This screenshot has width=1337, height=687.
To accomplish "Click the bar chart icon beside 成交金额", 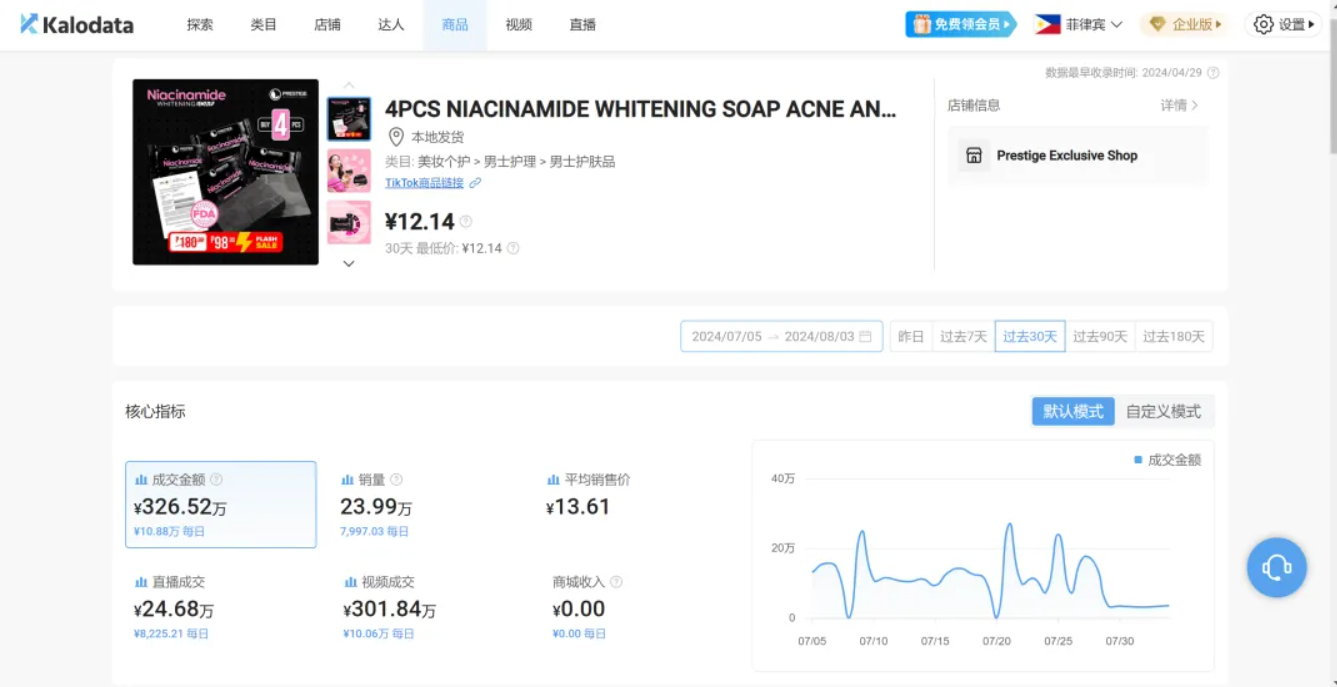I will (x=141, y=480).
